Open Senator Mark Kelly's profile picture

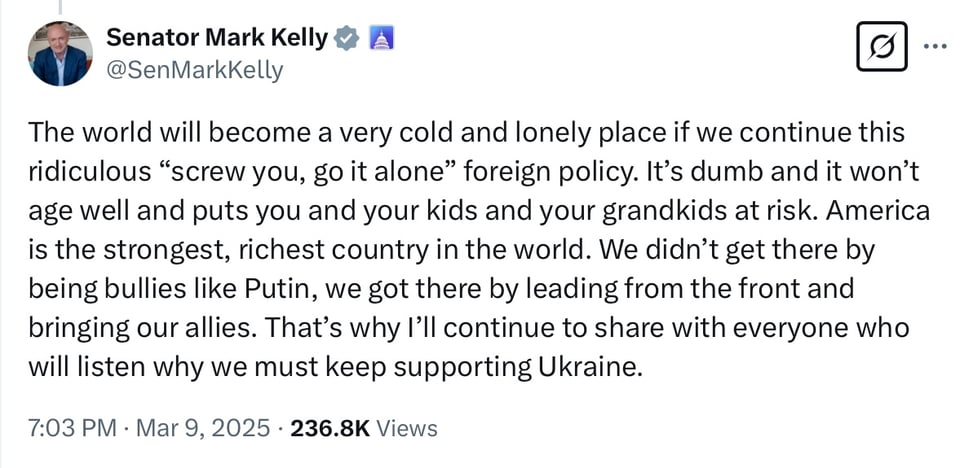(61, 54)
